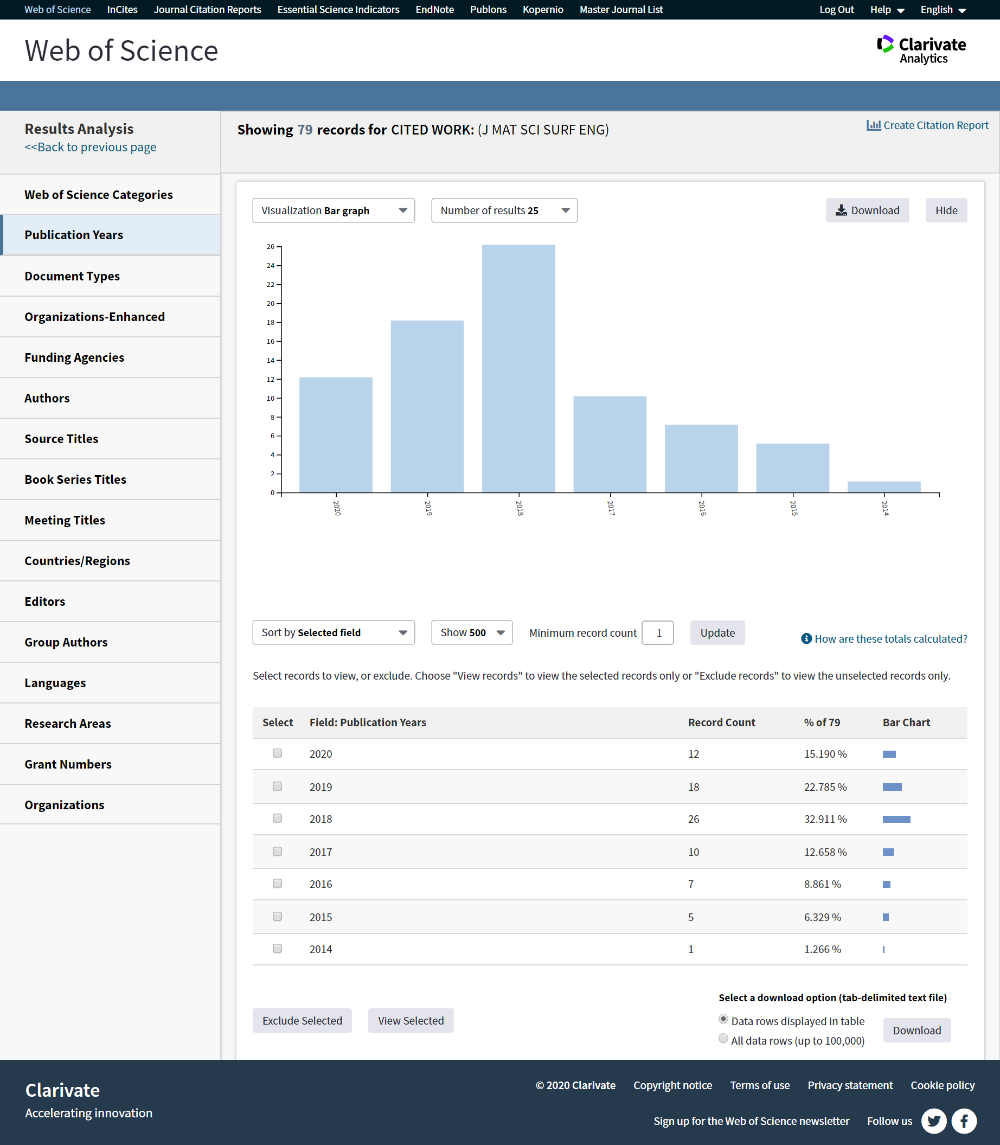Click the Update button
This screenshot has width=1000, height=1145.
pos(717,632)
